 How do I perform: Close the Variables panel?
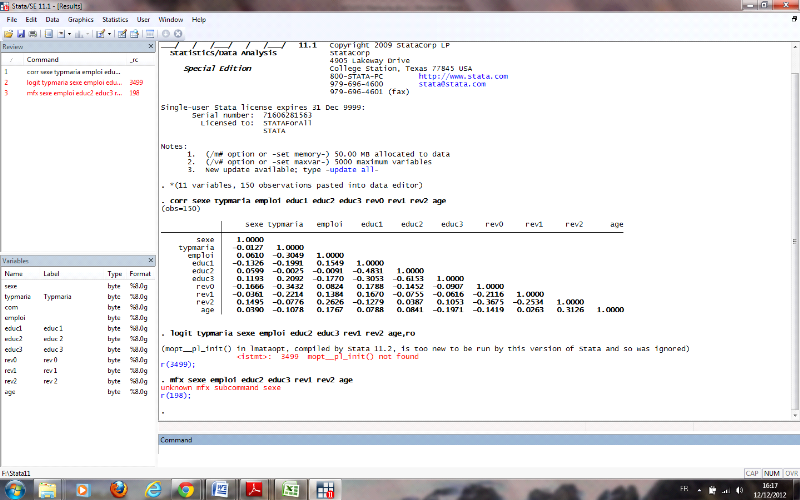click(x=151, y=261)
